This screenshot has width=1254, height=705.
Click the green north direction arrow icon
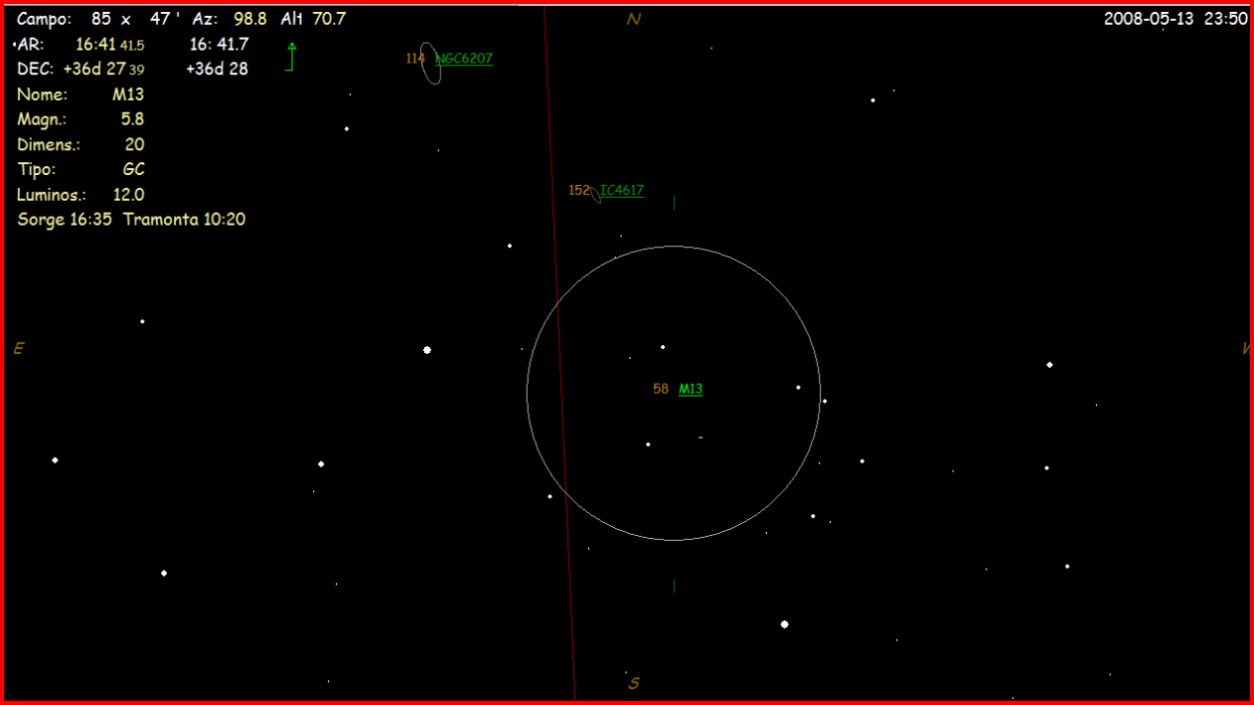click(291, 56)
